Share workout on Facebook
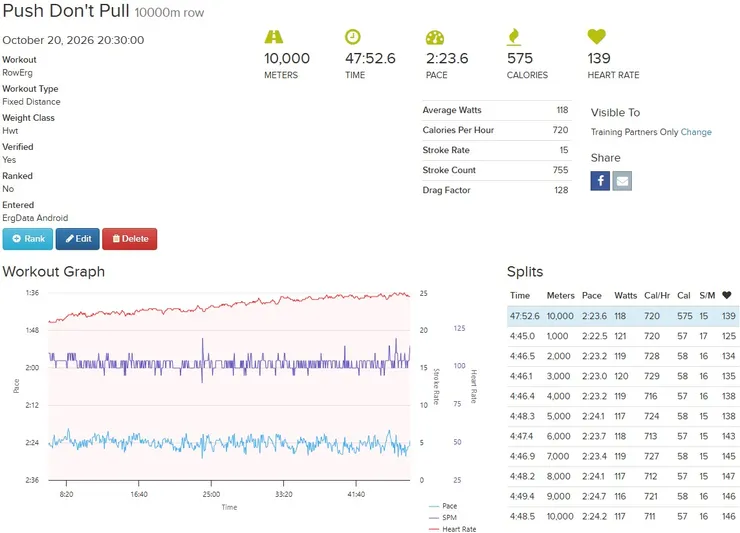 (x=600, y=181)
